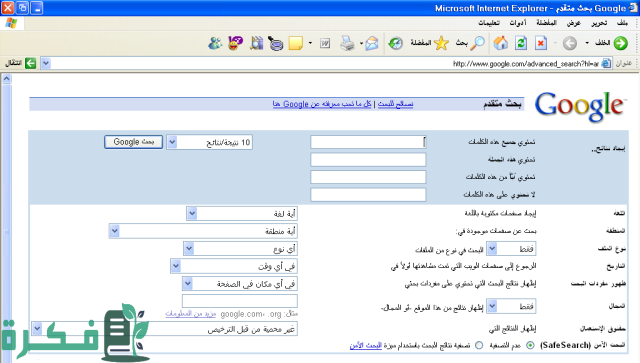Click the IE icon in title bar
Image resolution: width=640 pixels, height=363 pixels.
coord(633,8)
